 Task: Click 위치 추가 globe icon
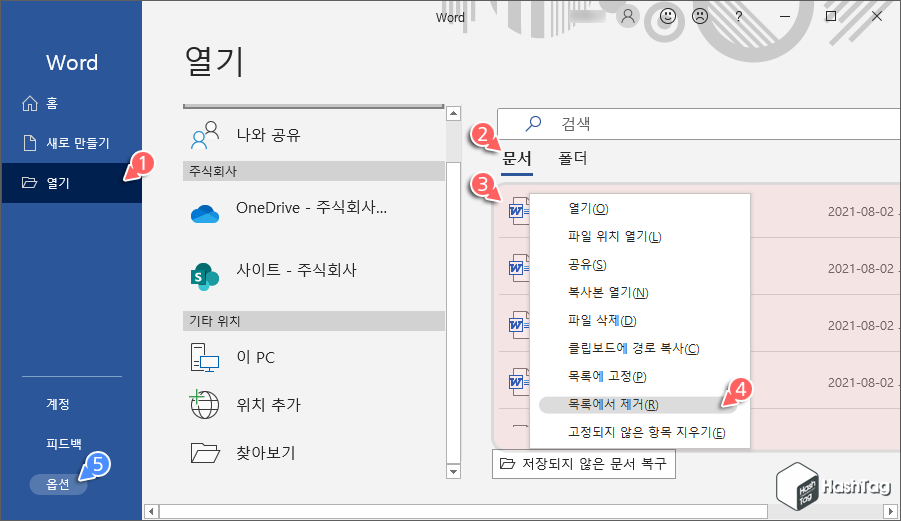[x=205, y=404]
